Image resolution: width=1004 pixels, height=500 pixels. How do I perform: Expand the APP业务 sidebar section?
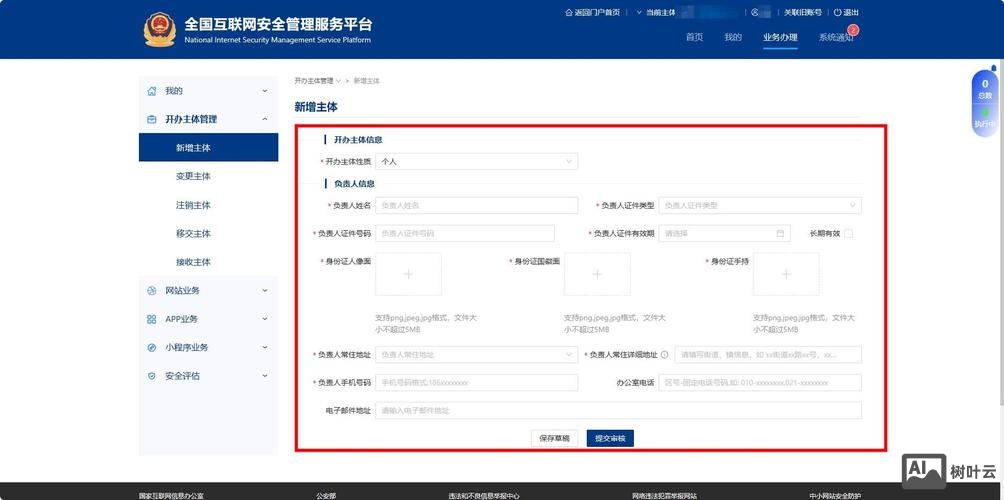tap(265, 319)
